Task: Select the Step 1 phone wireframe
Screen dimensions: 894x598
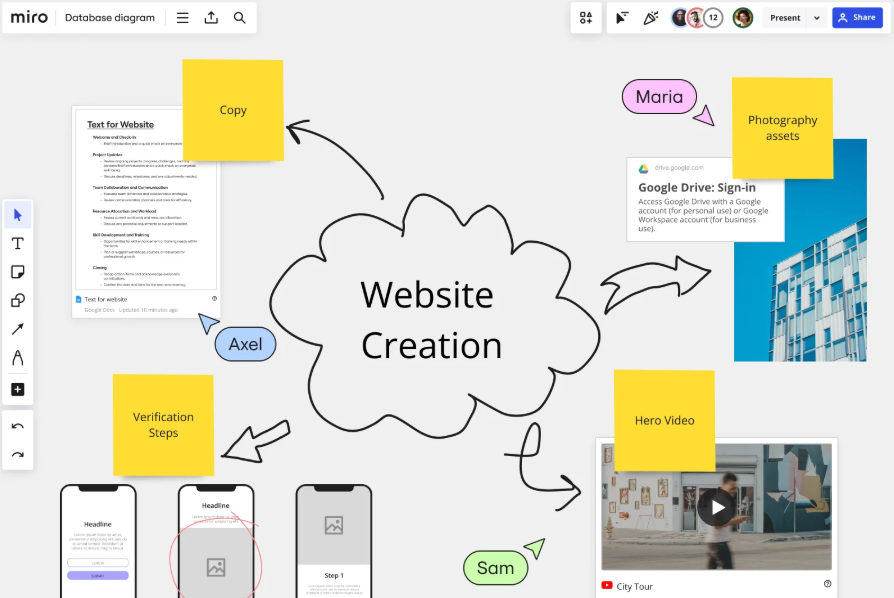Action: pyautogui.click(x=334, y=541)
